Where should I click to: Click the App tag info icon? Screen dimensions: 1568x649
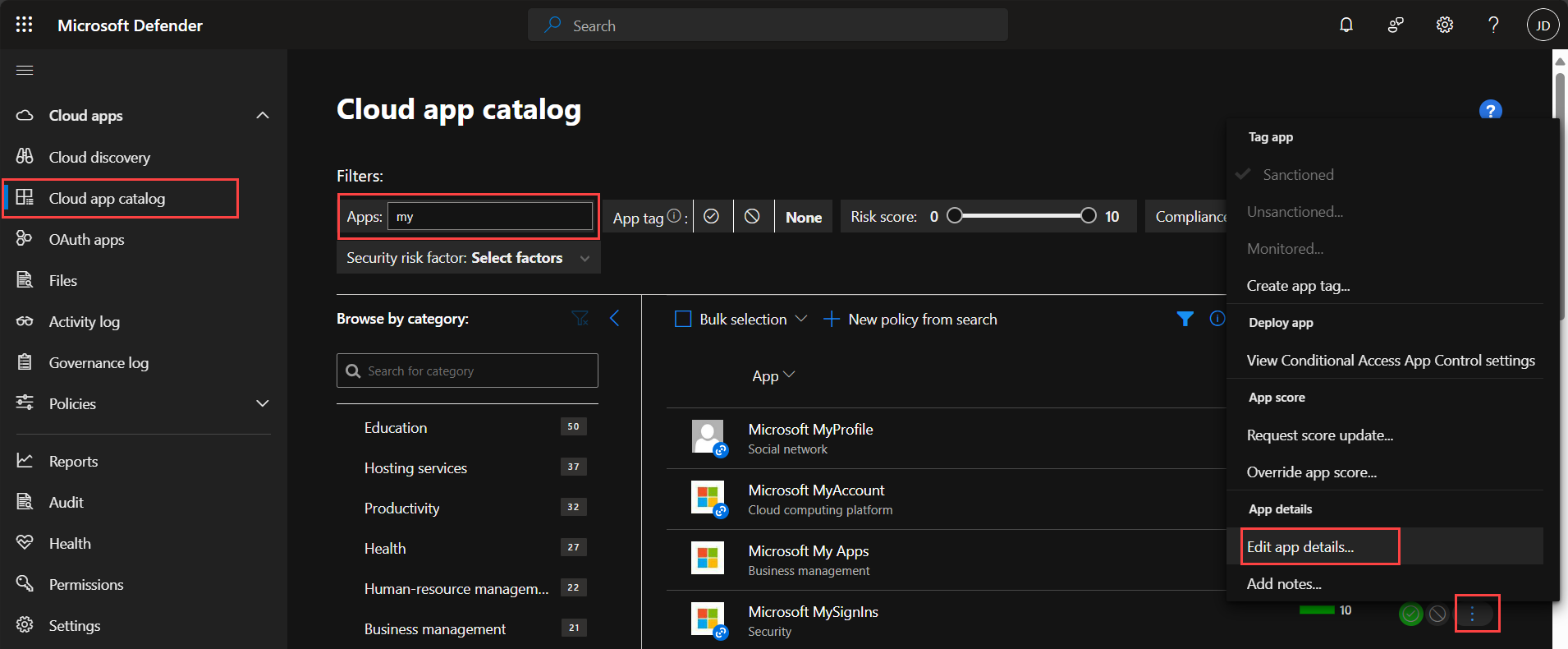click(674, 216)
